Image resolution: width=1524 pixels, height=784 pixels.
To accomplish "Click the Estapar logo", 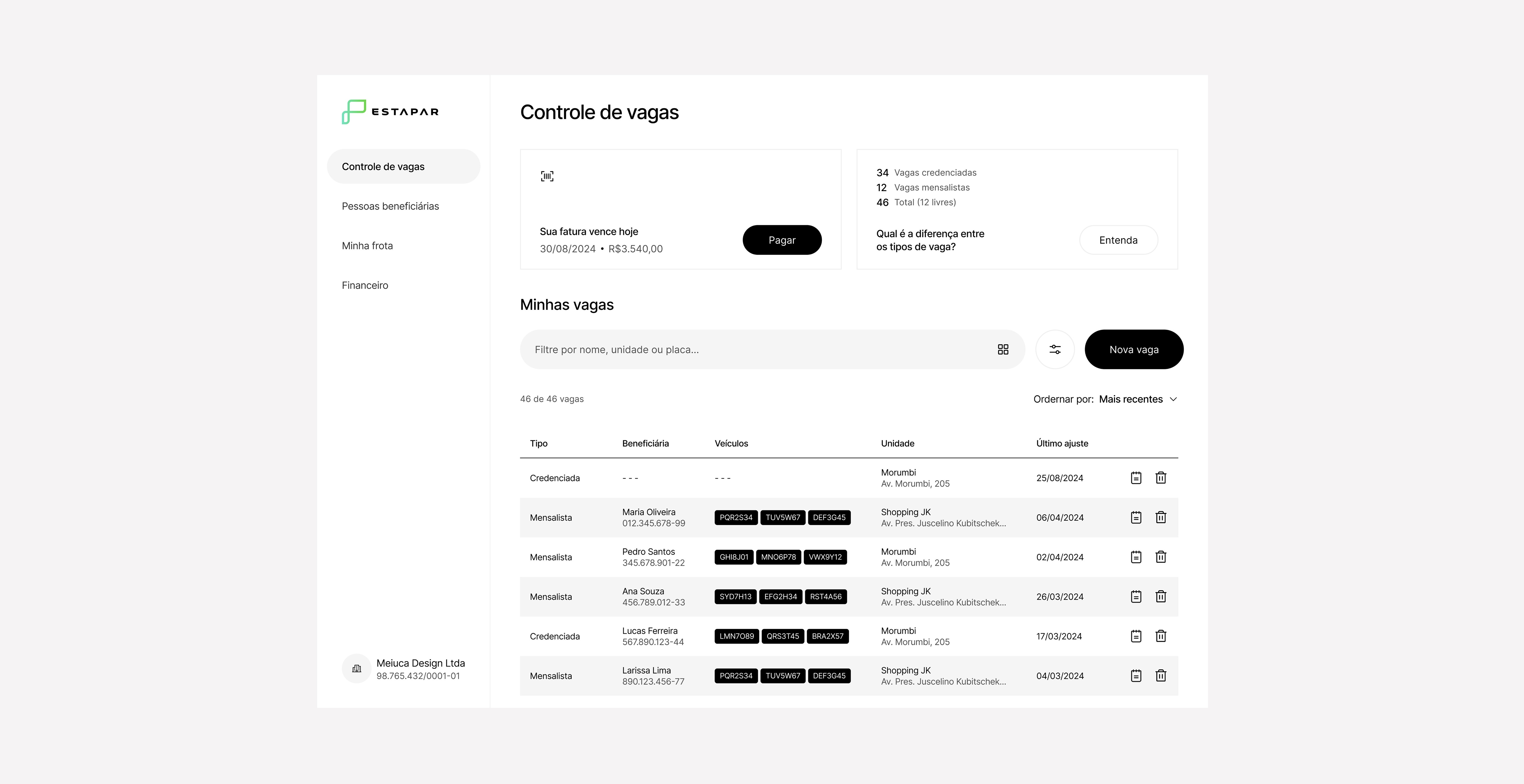I will click(x=390, y=112).
